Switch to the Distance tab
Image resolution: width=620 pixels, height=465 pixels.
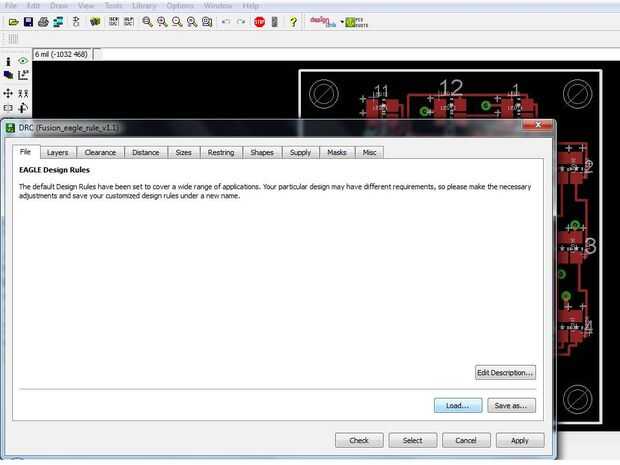tap(146, 153)
